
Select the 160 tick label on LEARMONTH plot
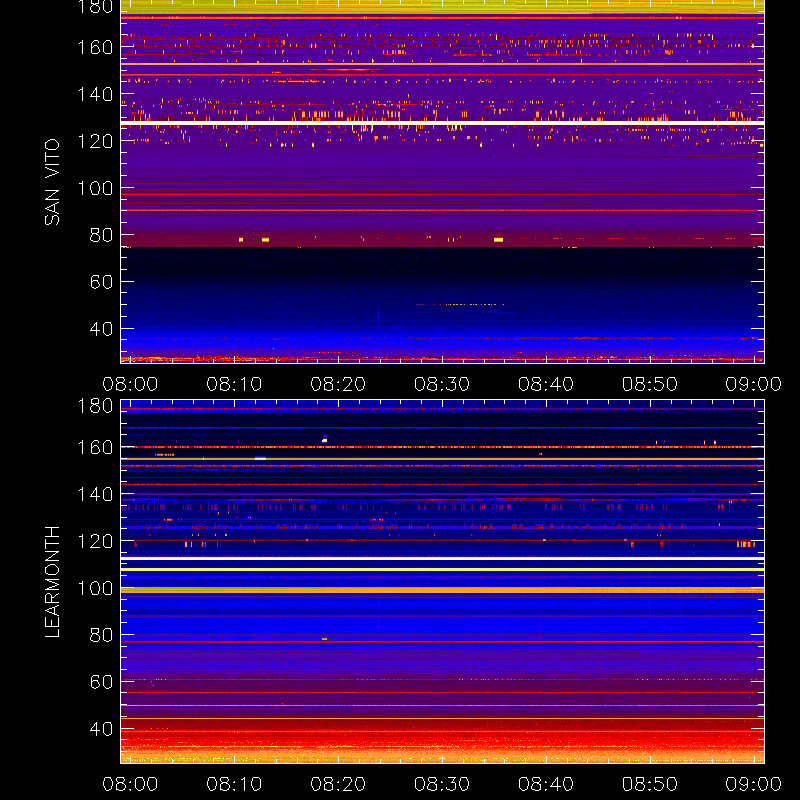point(95,447)
